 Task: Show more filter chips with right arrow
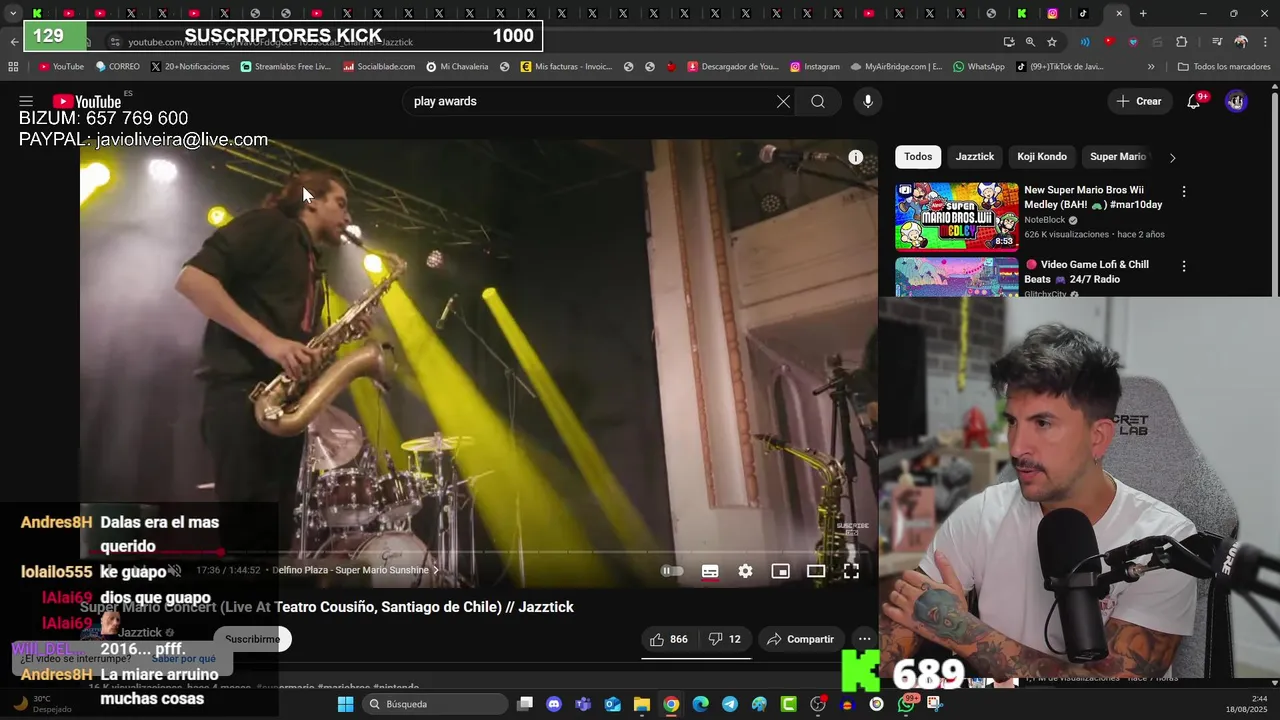click(1172, 157)
